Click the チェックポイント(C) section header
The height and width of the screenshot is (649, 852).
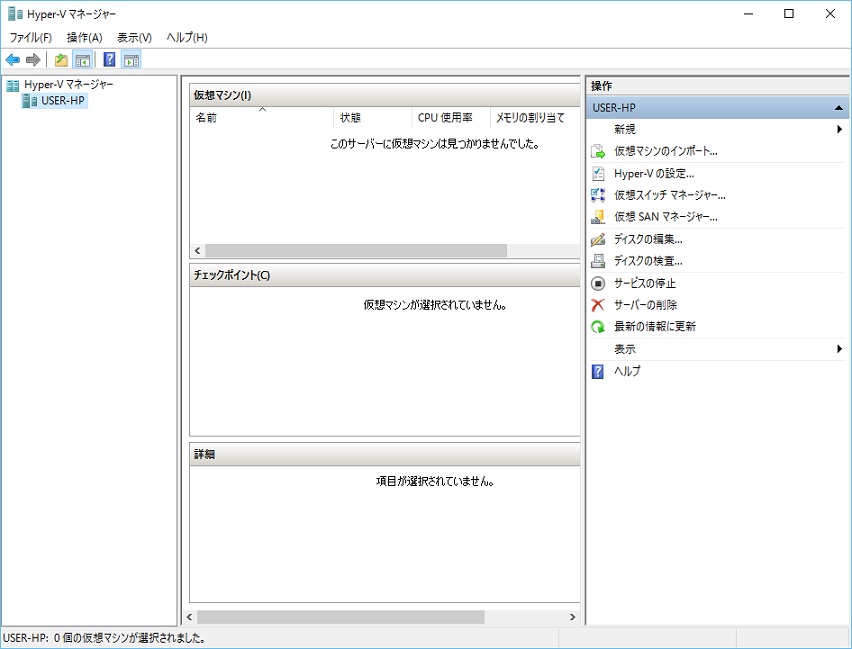point(385,275)
